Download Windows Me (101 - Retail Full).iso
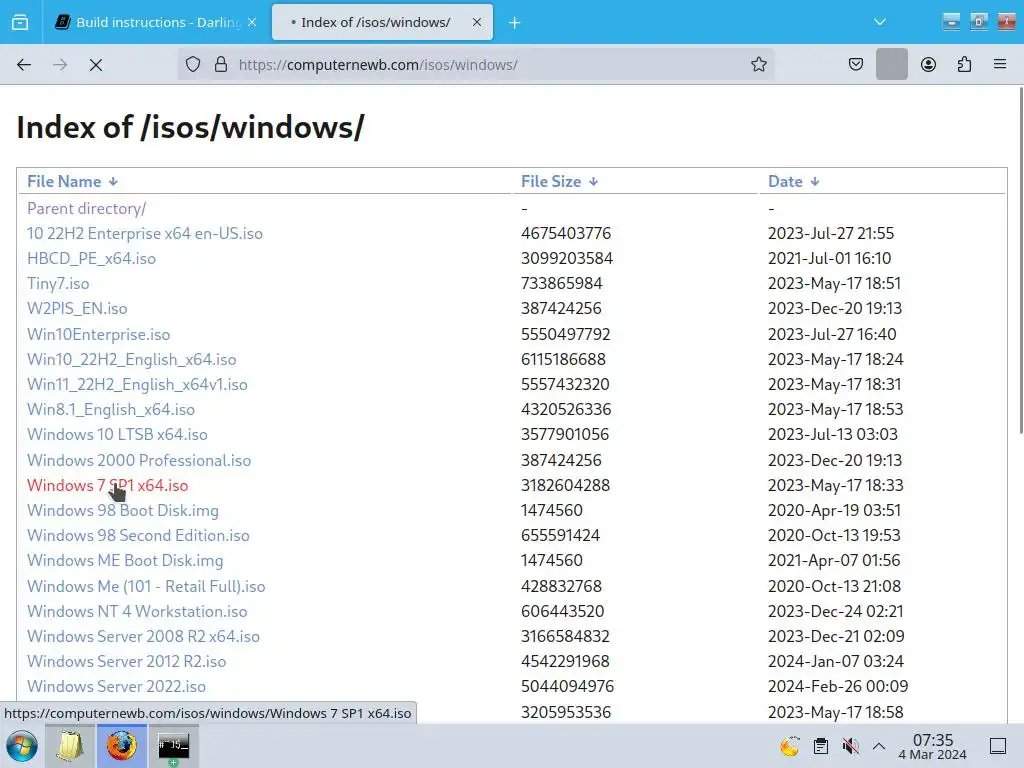This screenshot has height=768, width=1024. (146, 586)
